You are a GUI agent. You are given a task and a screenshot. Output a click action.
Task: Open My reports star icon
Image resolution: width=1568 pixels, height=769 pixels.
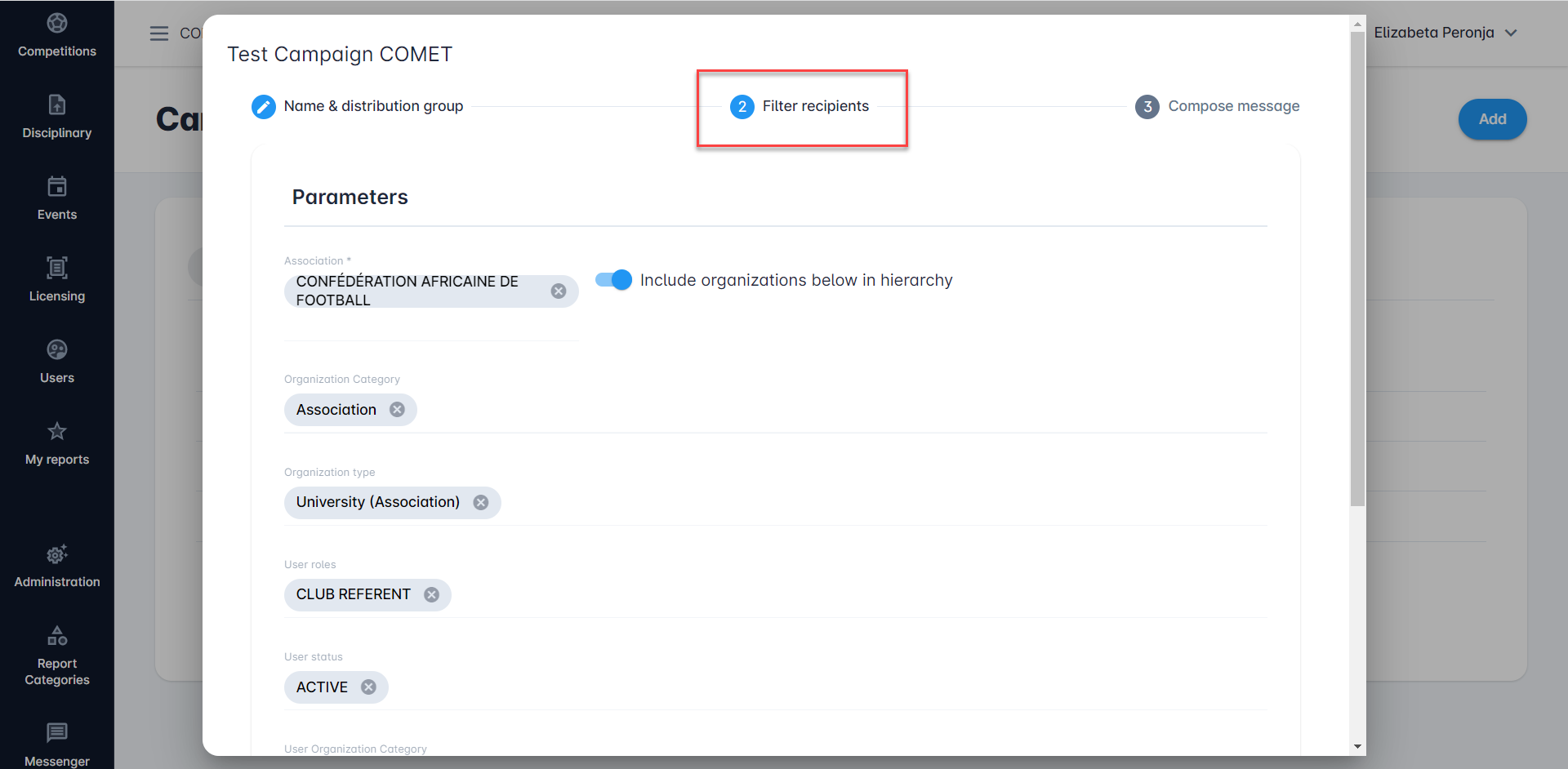tap(56, 432)
